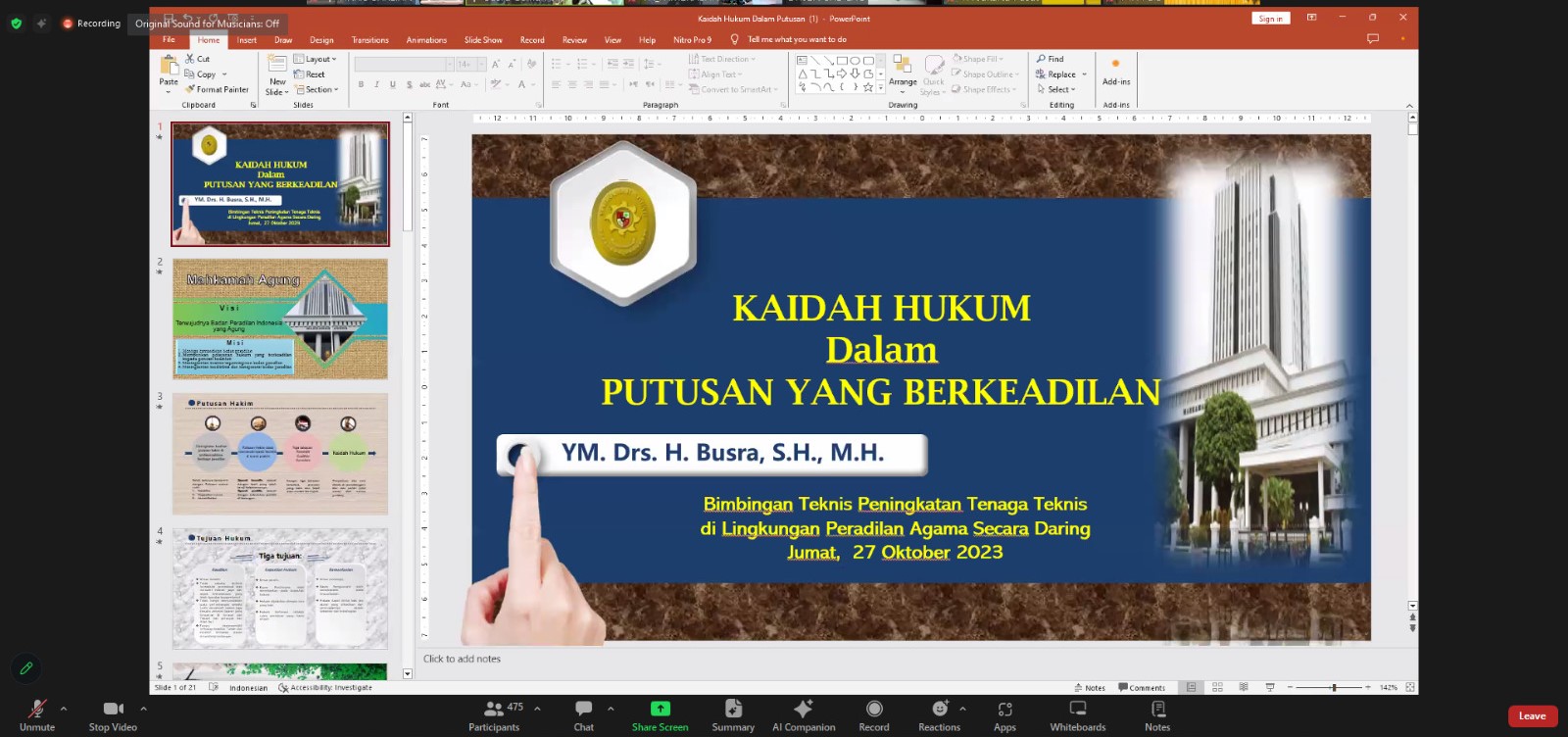Click the Find magnifier icon
The height and width of the screenshot is (737, 1568).
click(1041, 59)
